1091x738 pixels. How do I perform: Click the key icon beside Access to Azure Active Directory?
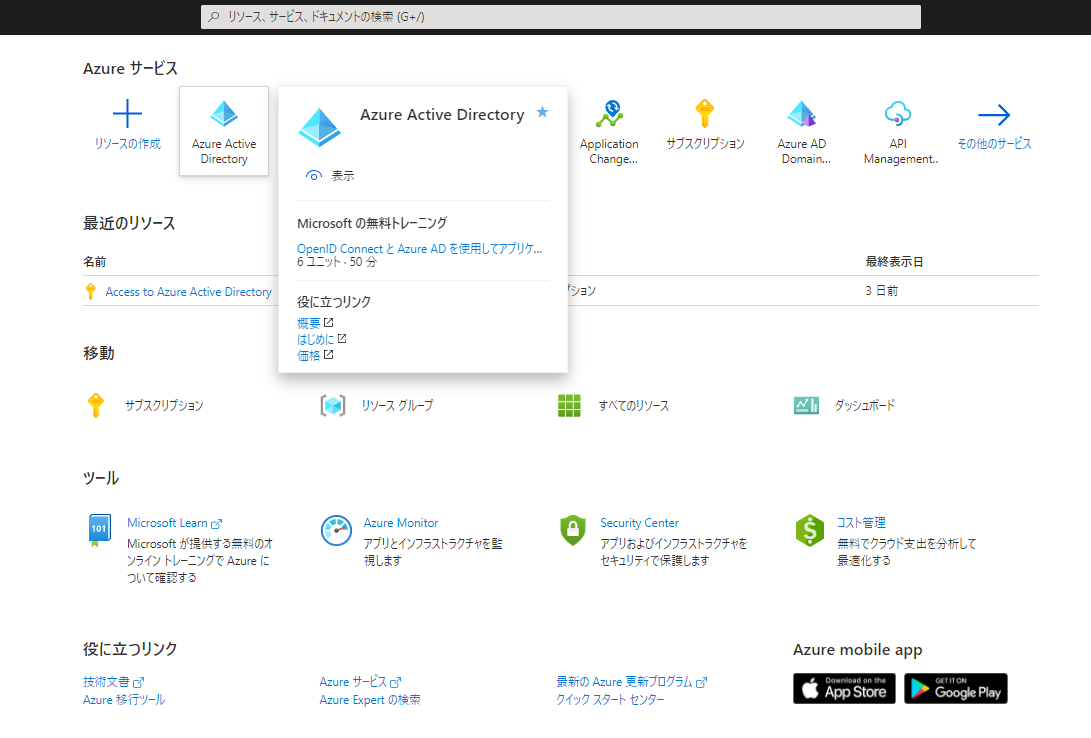[x=90, y=291]
